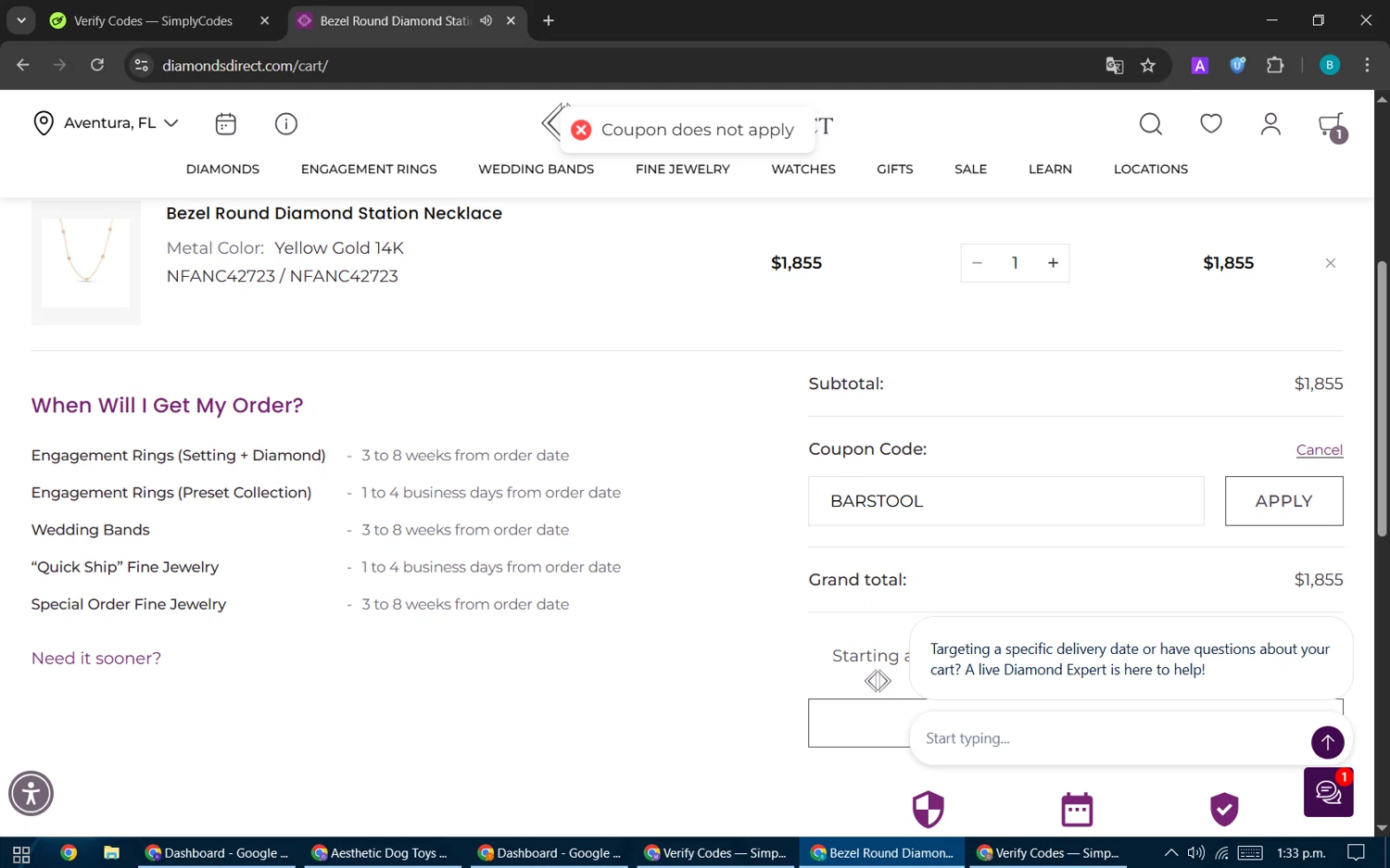
Task: Click the information circle icon
Action: (286, 123)
